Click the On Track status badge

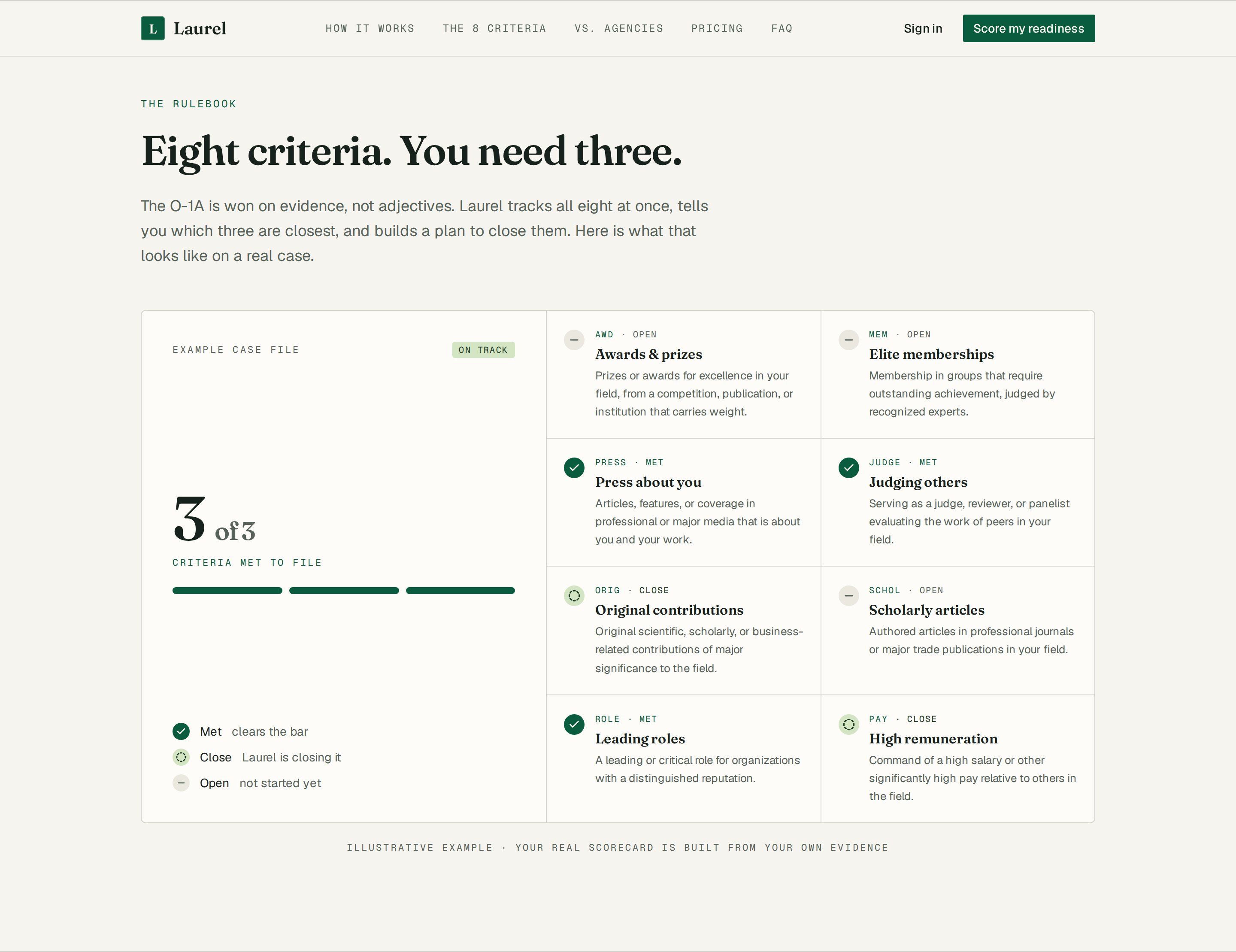483,350
